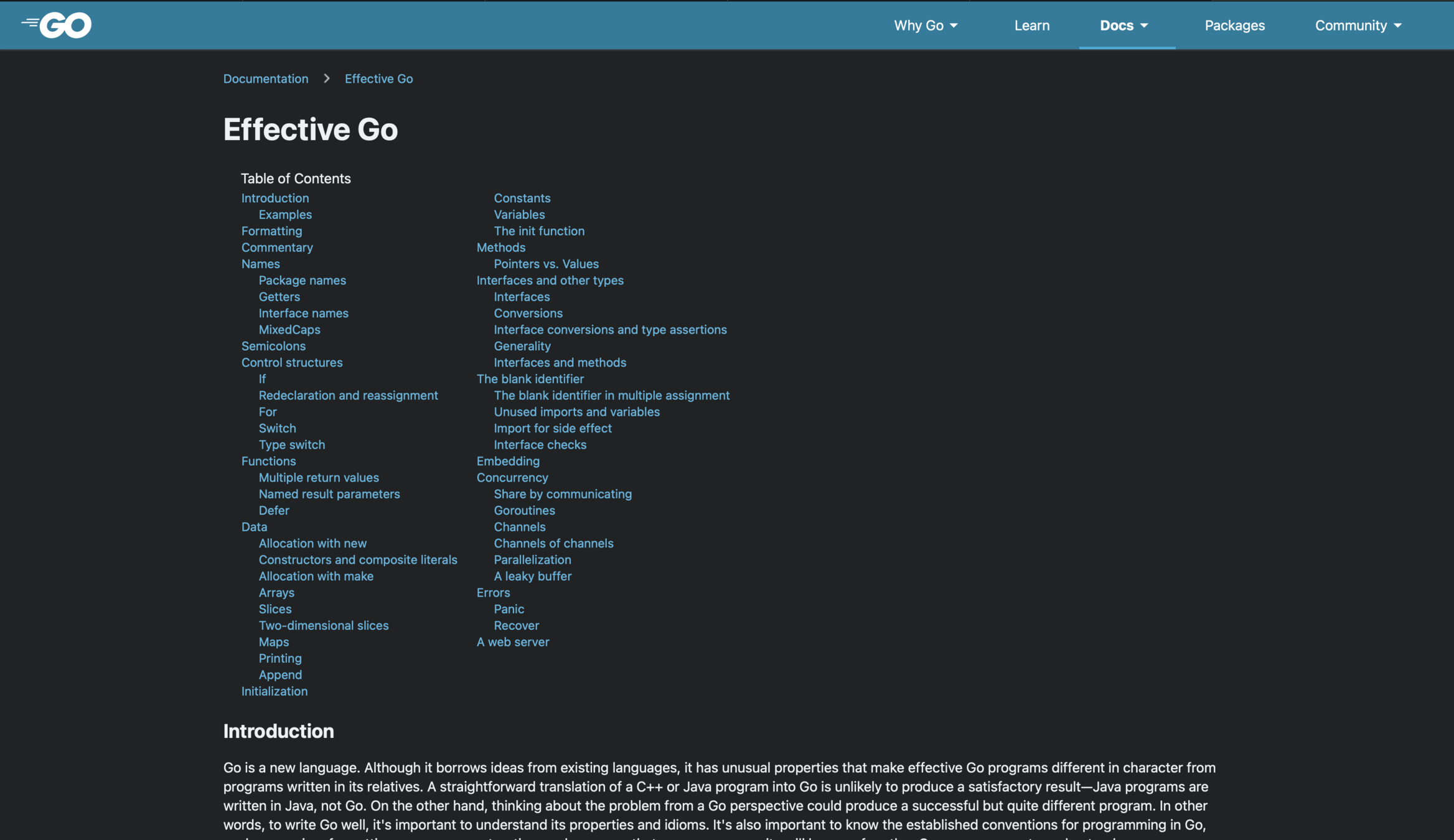Click the Documentation breadcrumb link

(266, 78)
